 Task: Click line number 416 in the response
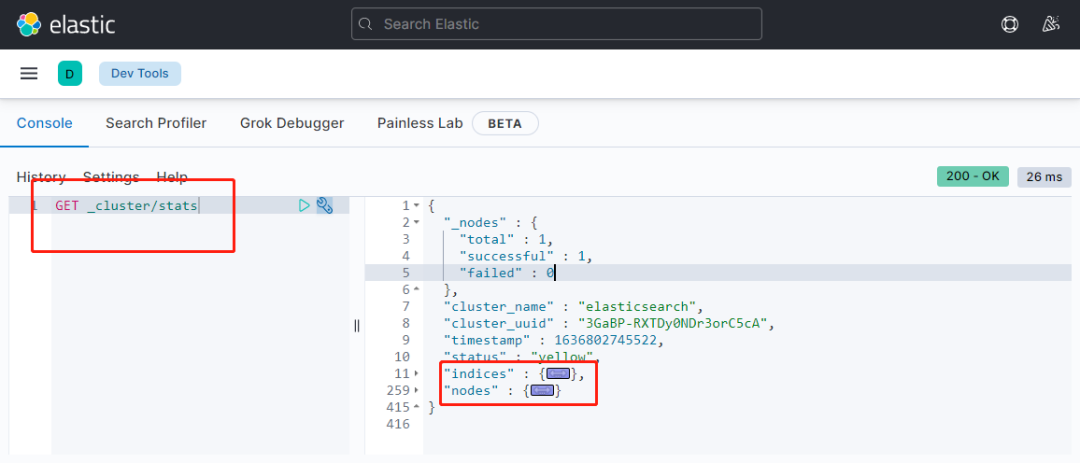coord(398,424)
